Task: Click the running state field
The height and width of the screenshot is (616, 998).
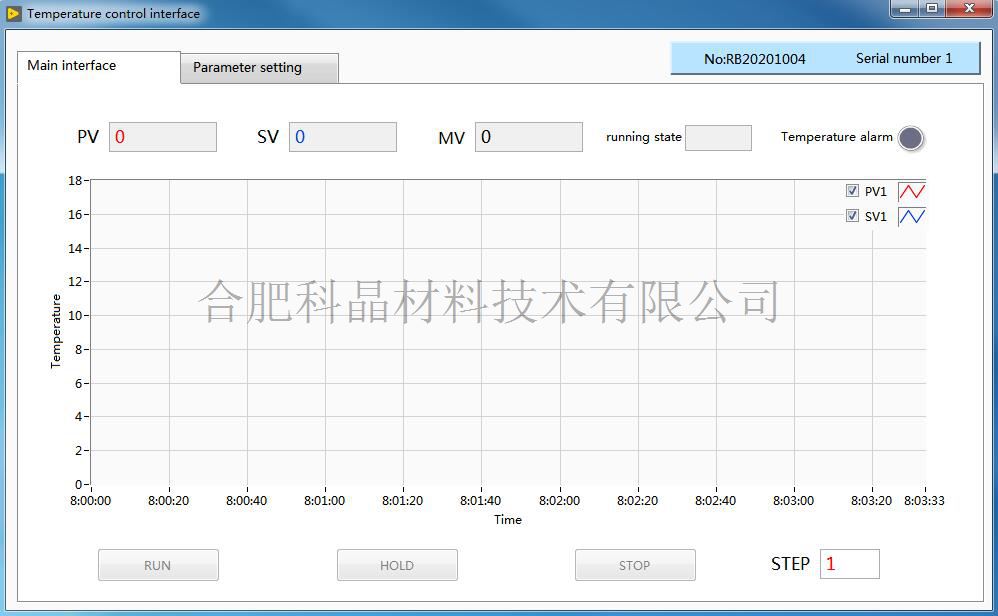Action: (717, 138)
